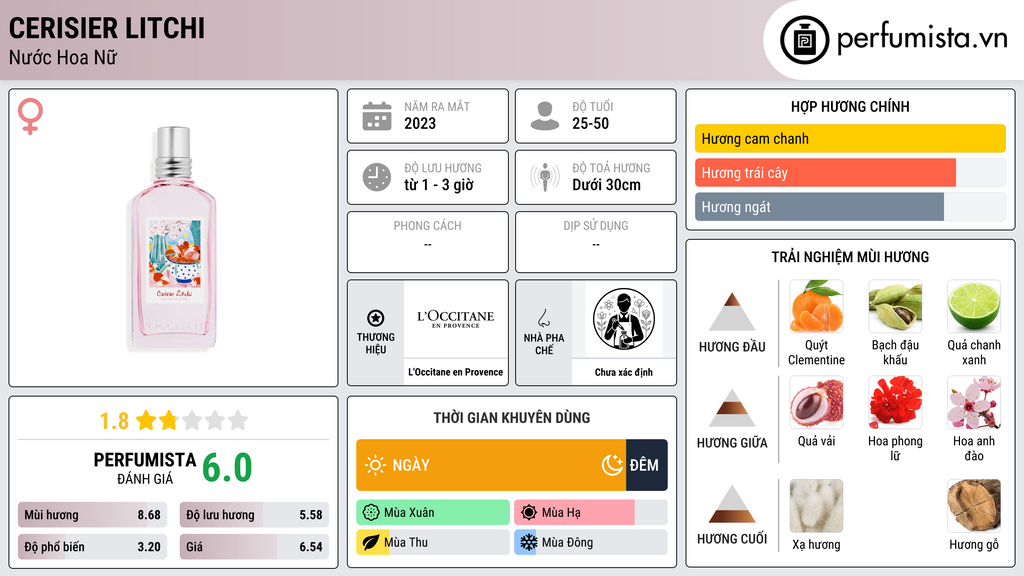Click the Giá 6.54 rating bar

(x=254, y=547)
